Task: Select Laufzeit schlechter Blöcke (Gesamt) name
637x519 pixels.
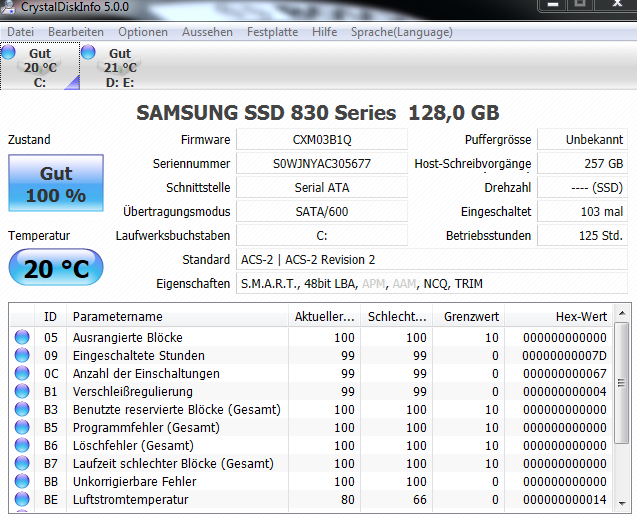Action: click(x=173, y=463)
